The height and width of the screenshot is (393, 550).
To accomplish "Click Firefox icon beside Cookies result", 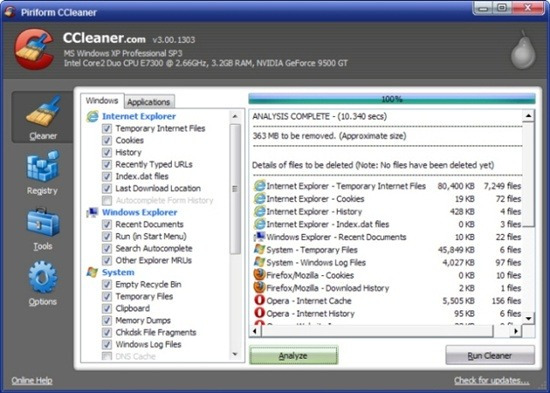I will (260, 275).
